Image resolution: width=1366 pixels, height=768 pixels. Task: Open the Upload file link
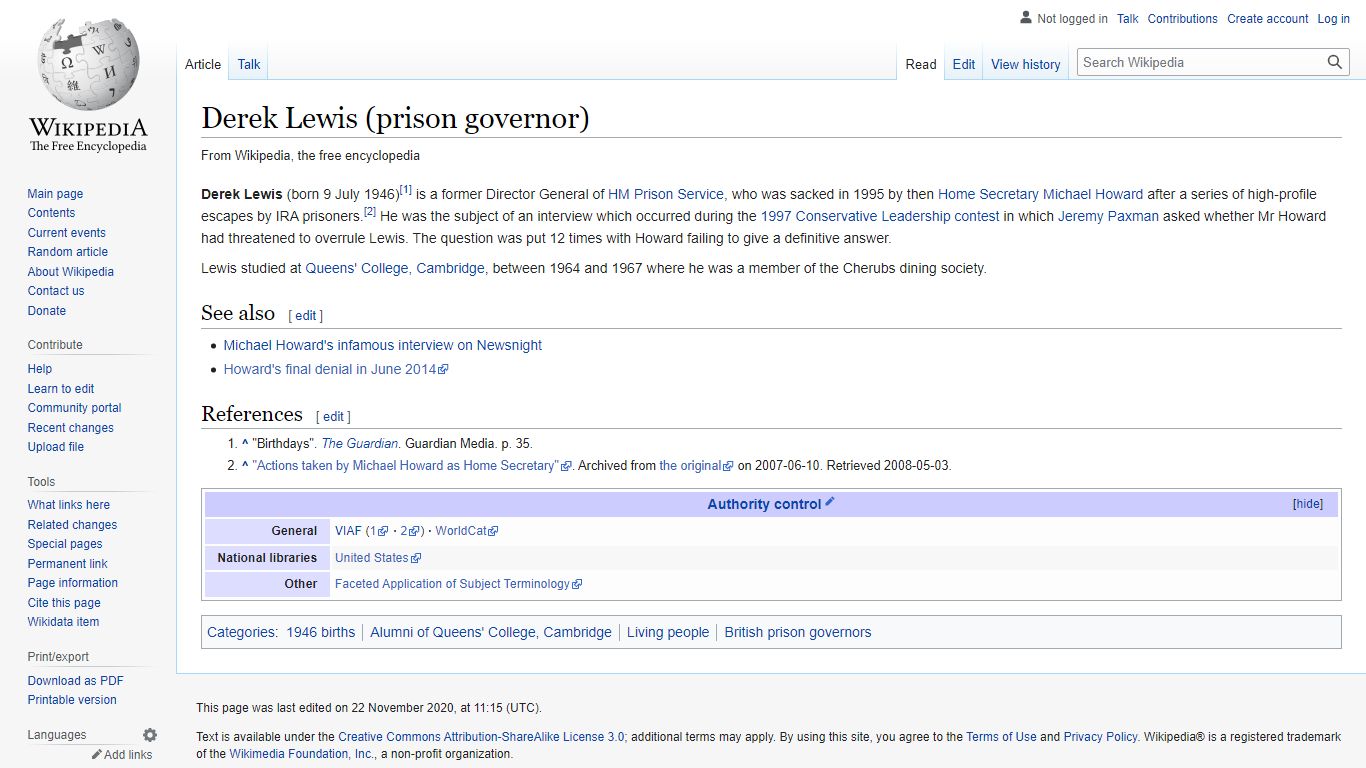point(56,447)
